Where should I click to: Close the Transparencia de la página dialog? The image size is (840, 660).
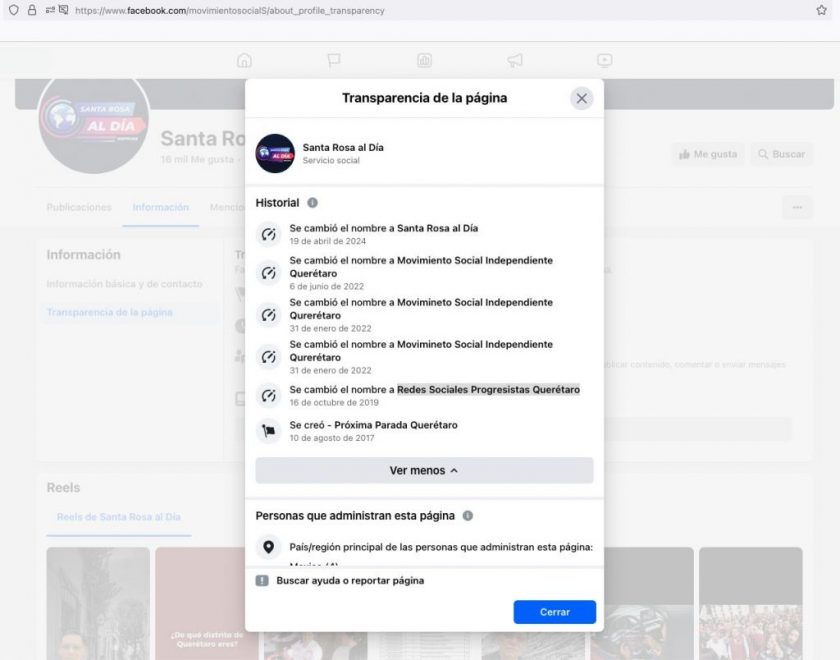click(x=582, y=98)
